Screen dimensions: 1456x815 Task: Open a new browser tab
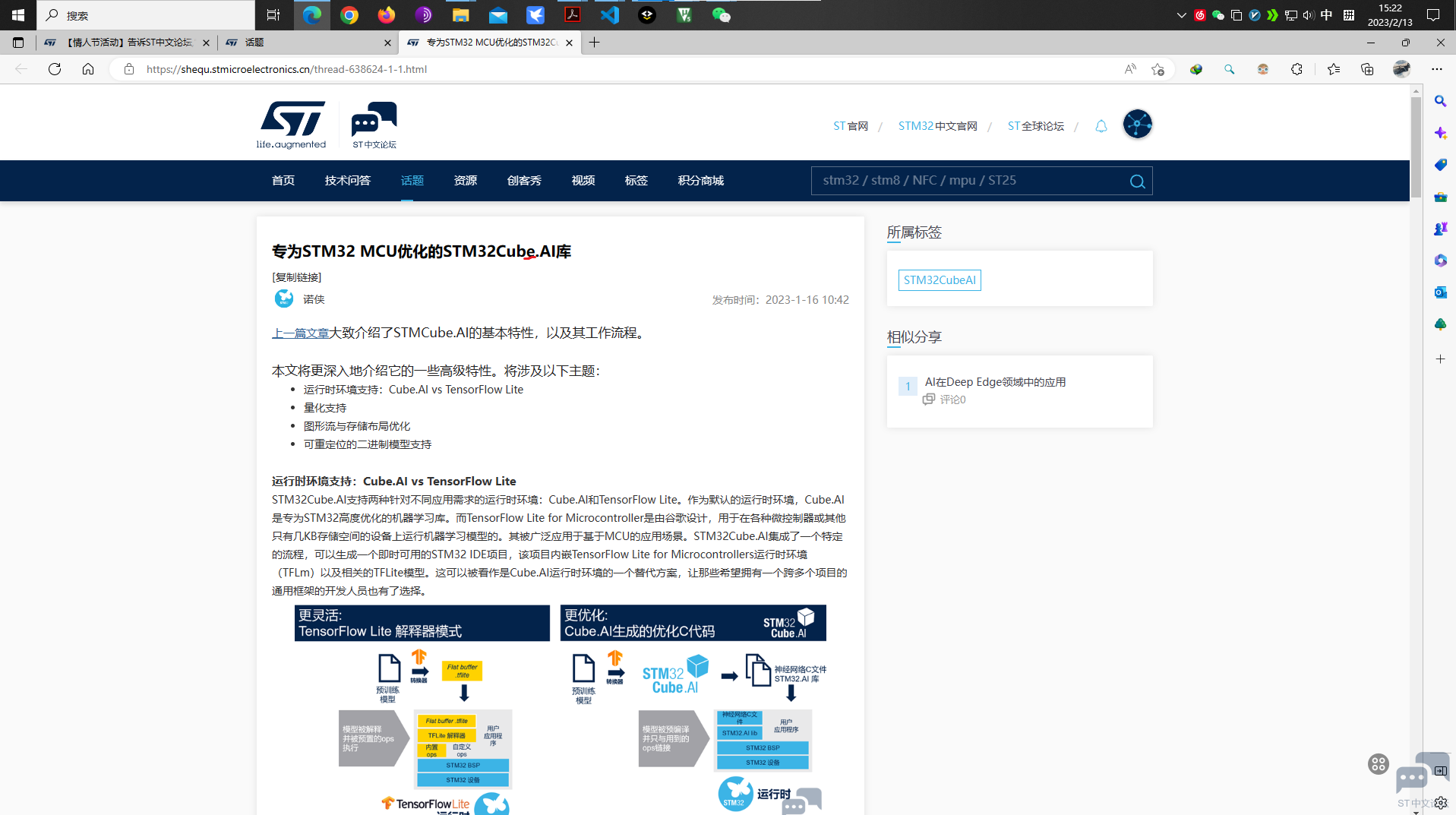(594, 43)
